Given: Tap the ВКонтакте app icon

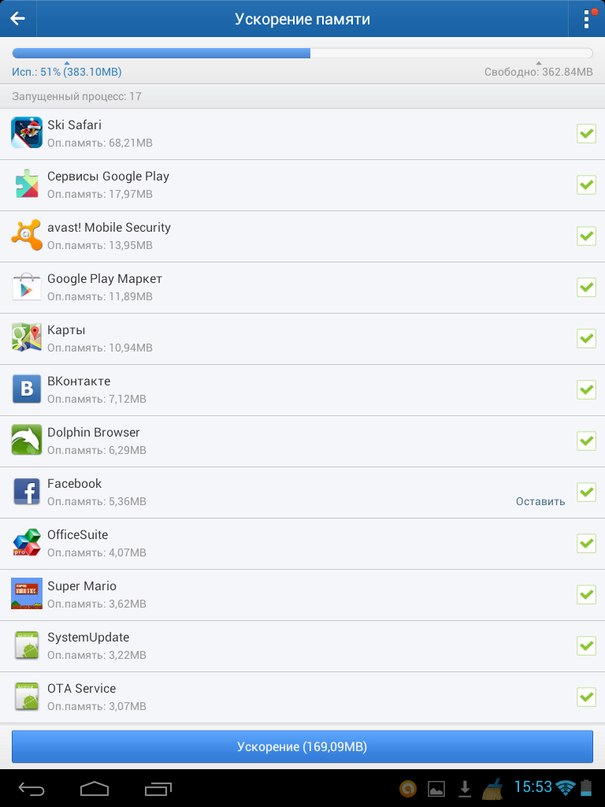Looking at the screenshot, I should click(x=26, y=389).
